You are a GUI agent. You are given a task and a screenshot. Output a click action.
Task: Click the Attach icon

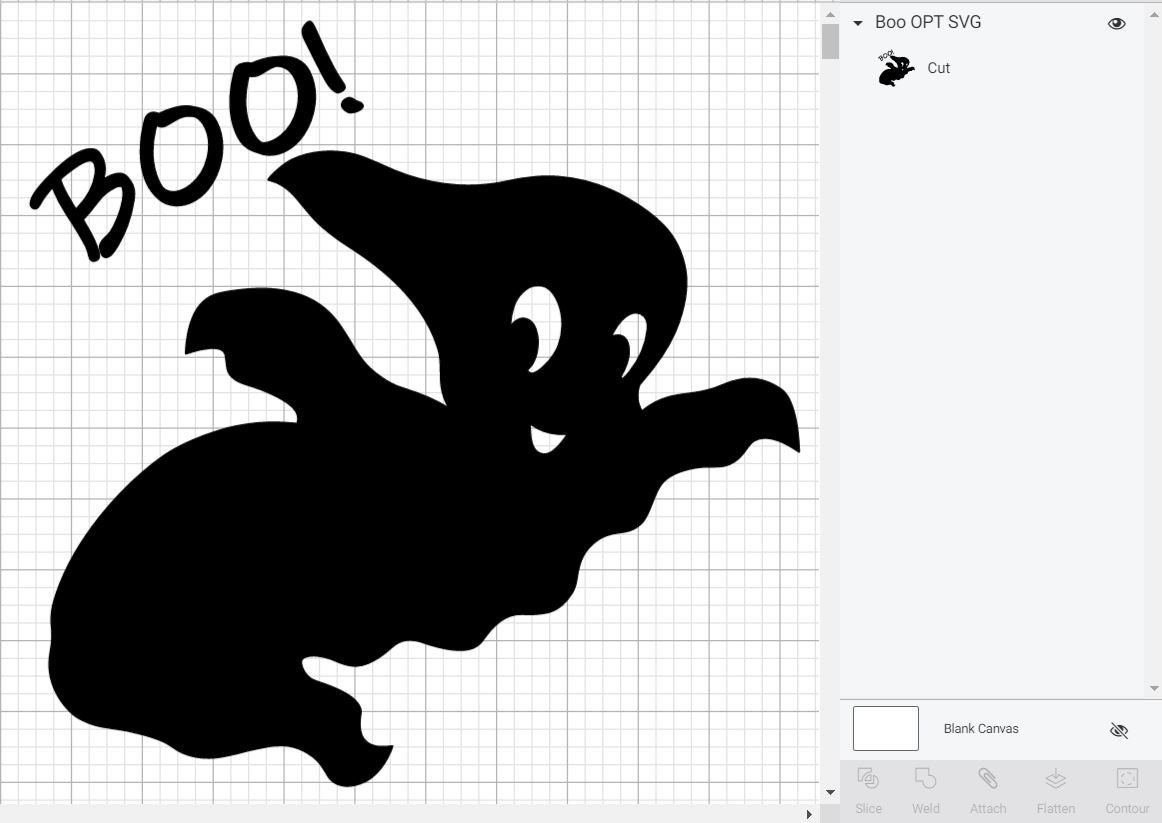tap(988, 778)
